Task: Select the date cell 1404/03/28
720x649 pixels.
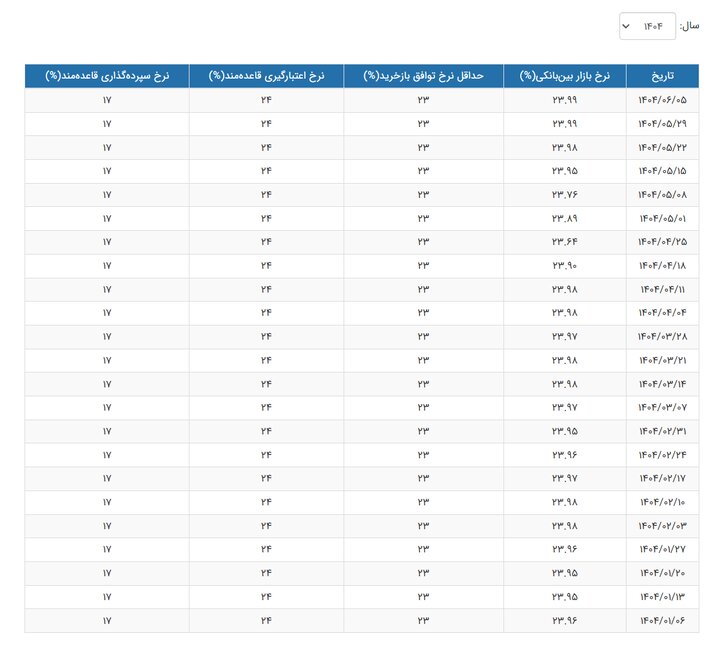Action: (x=663, y=337)
